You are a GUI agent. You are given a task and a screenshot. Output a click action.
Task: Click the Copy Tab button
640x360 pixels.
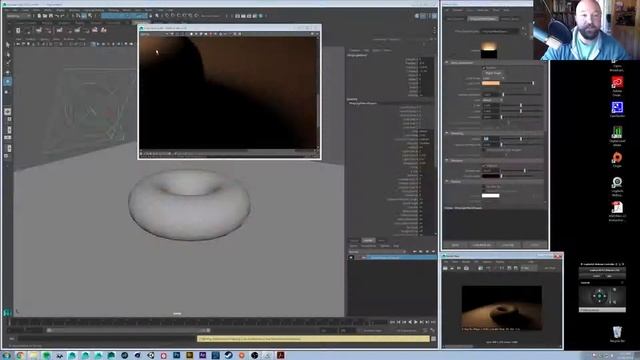point(508,245)
